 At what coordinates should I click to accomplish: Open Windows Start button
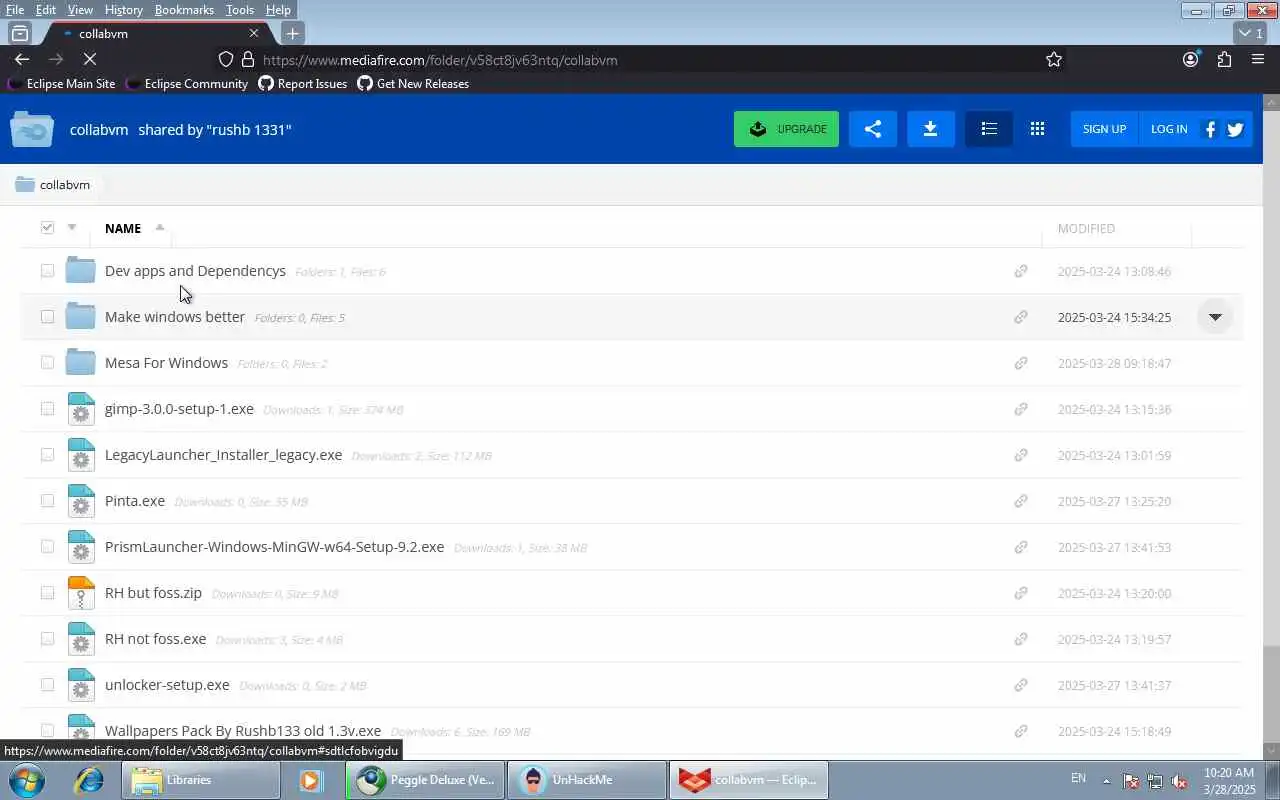pos(25,780)
